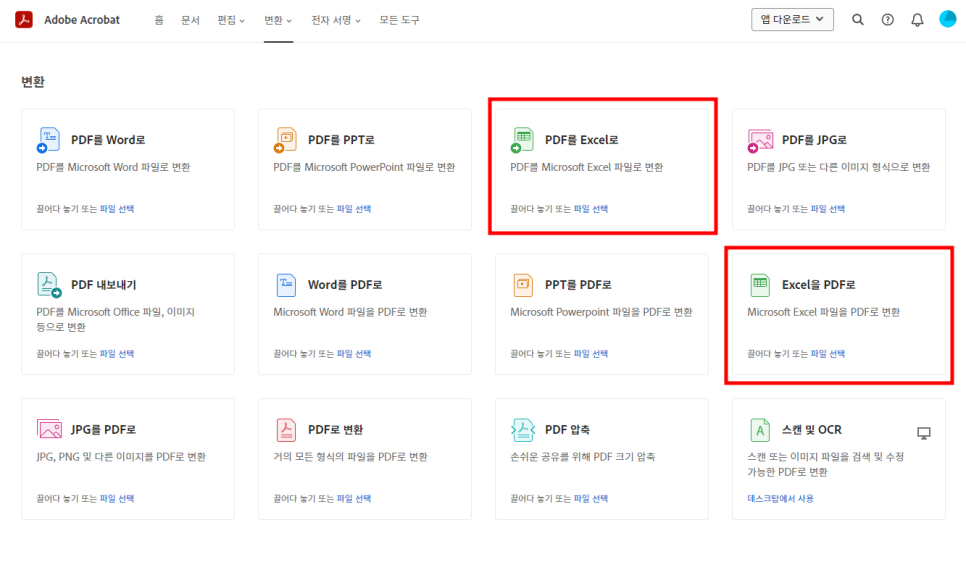
Task: Click the Adobe Acrobat logo icon
Action: (24, 20)
